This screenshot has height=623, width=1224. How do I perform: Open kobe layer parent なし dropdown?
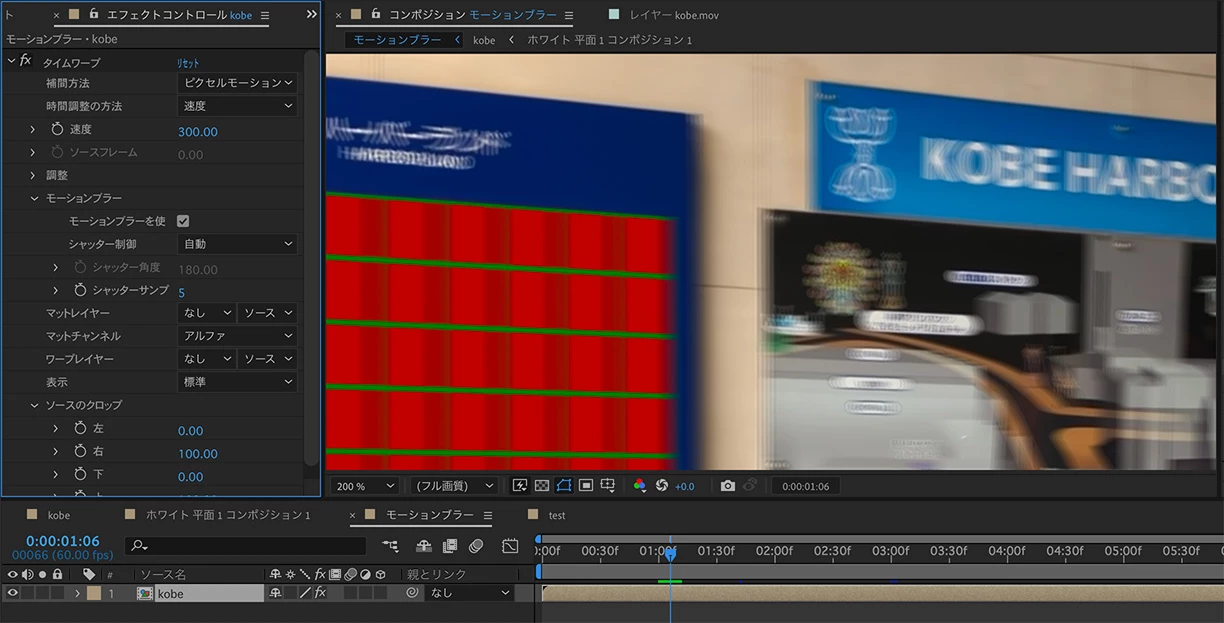pyautogui.click(x=470, y=593)
